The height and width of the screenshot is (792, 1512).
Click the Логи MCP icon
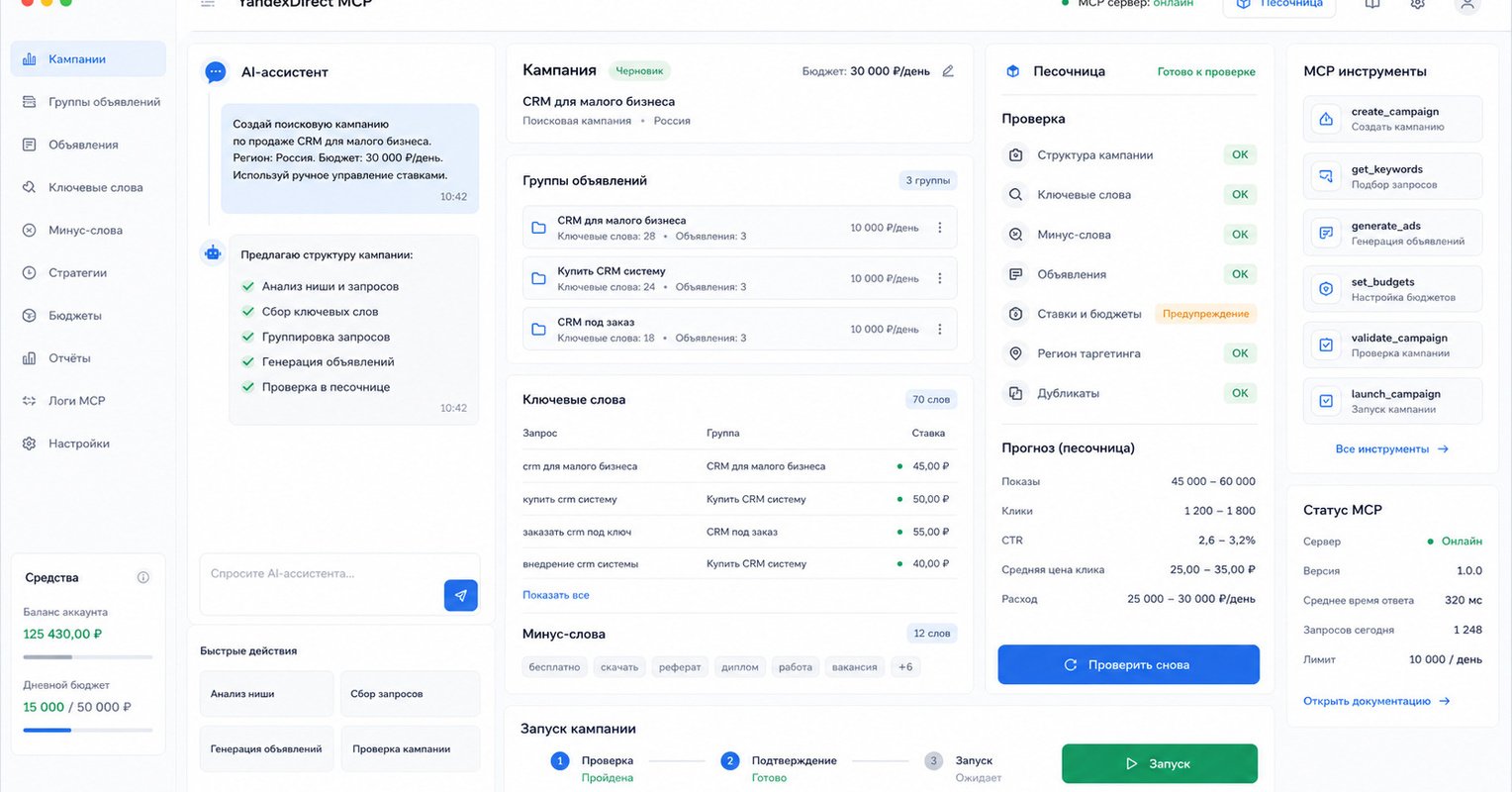coord(29,401)
